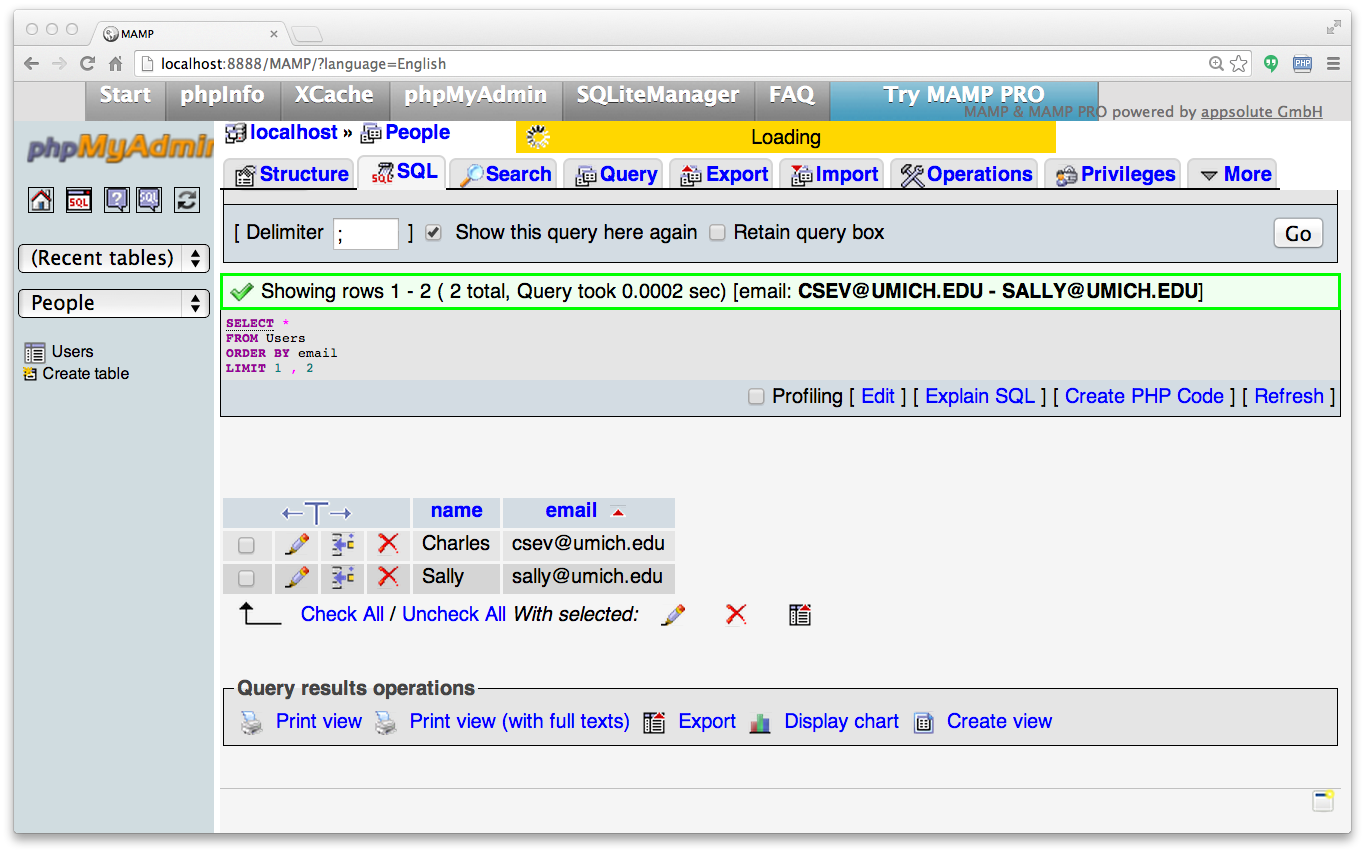Open the phpMyAdmin home icon
The width and height of the screenshot is (1365, 853).
(x=41, y=200)
